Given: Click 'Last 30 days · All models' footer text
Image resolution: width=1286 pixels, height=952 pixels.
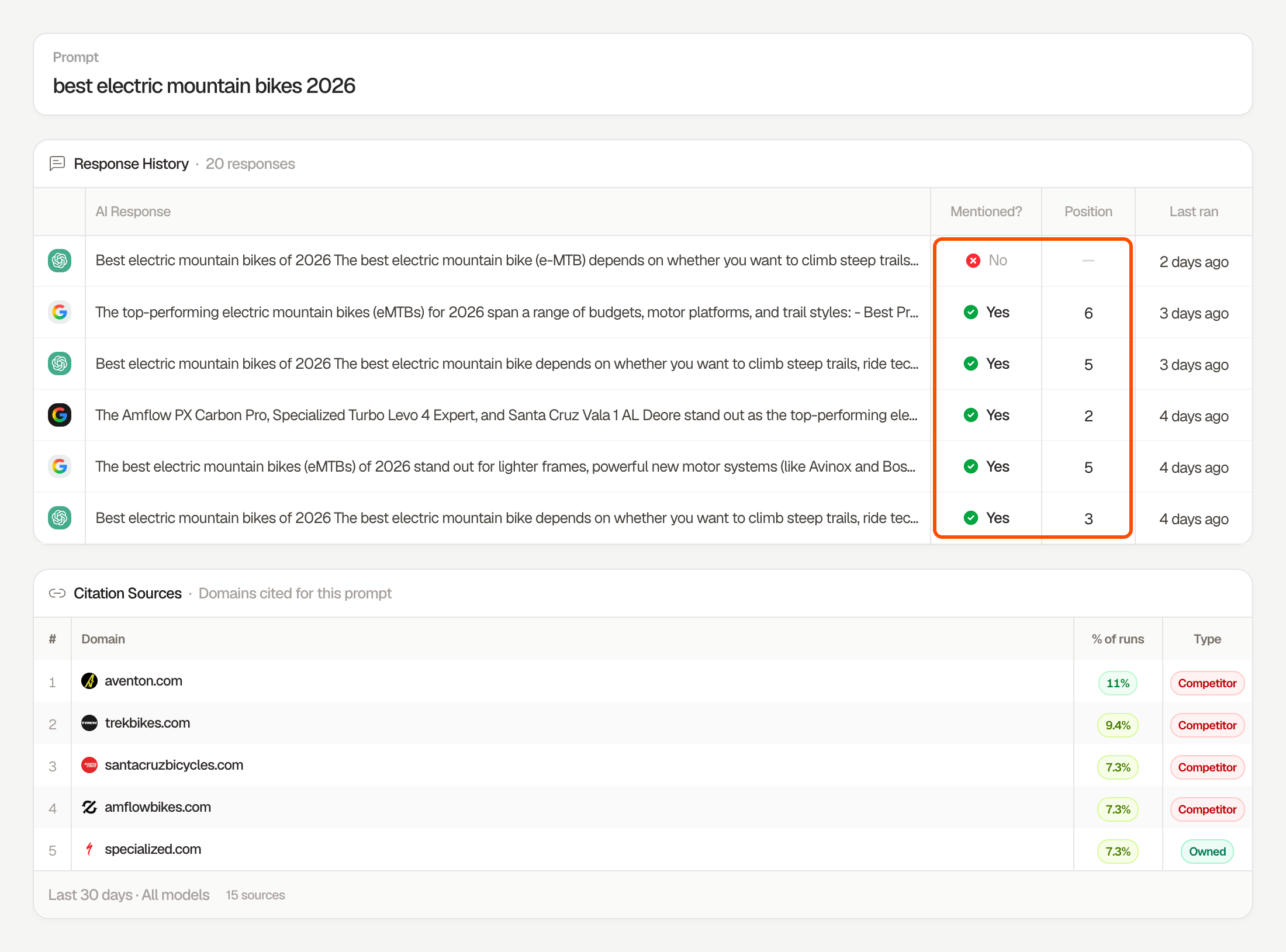Looking at the screenshot, I should click(x=129, y=895).
